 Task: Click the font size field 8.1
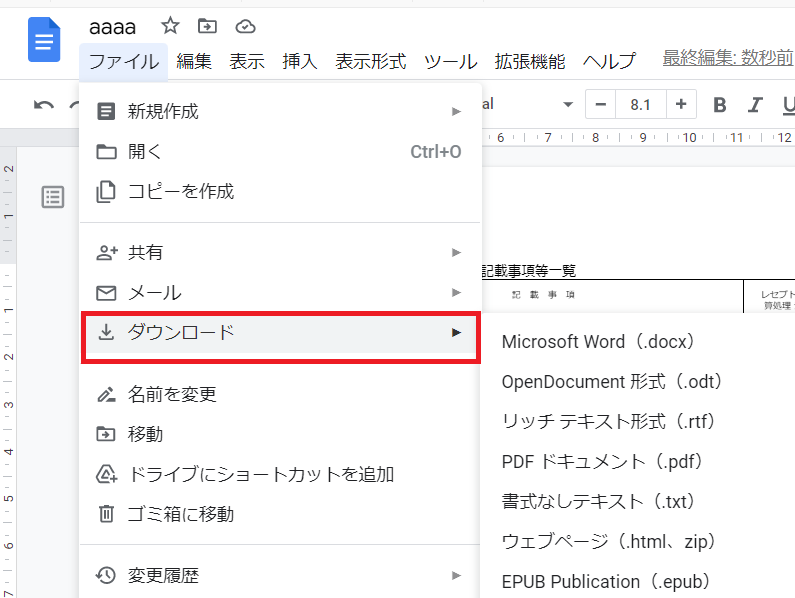pos(641,104)
